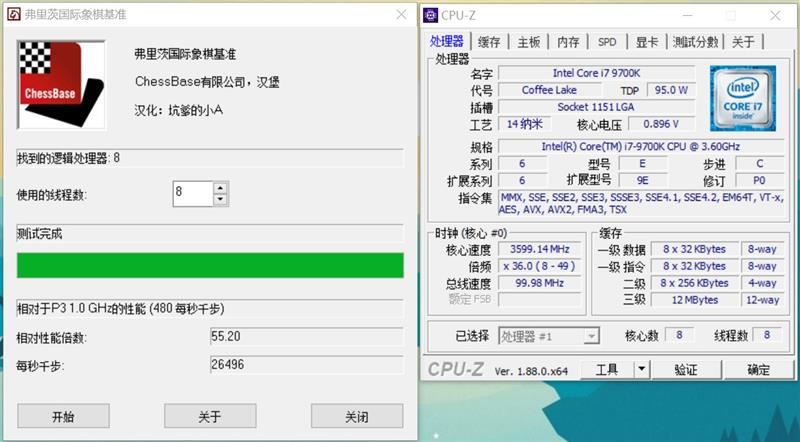Open the 处理器 #1 selection dropdown
Screen dimensions: 800x442
[x=548, y=336]
